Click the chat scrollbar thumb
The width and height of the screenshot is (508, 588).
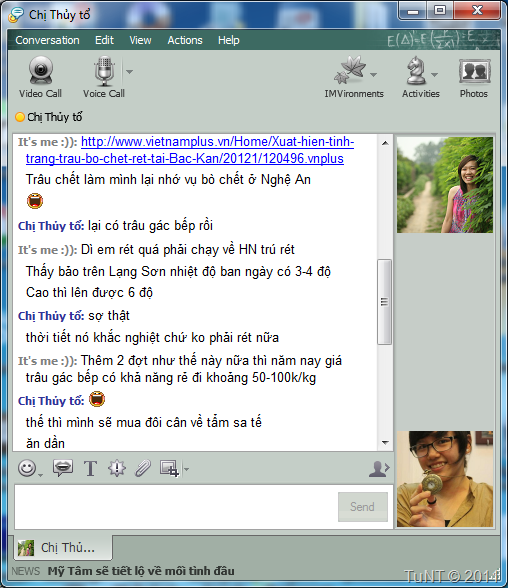click(384, 302)
